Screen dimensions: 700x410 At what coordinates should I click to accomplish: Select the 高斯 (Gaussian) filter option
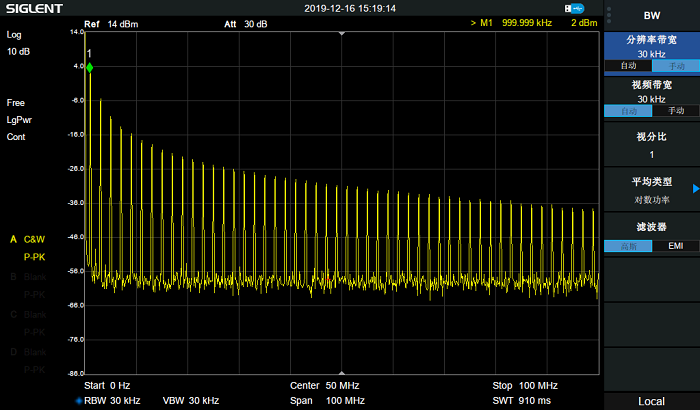point(628,246)
